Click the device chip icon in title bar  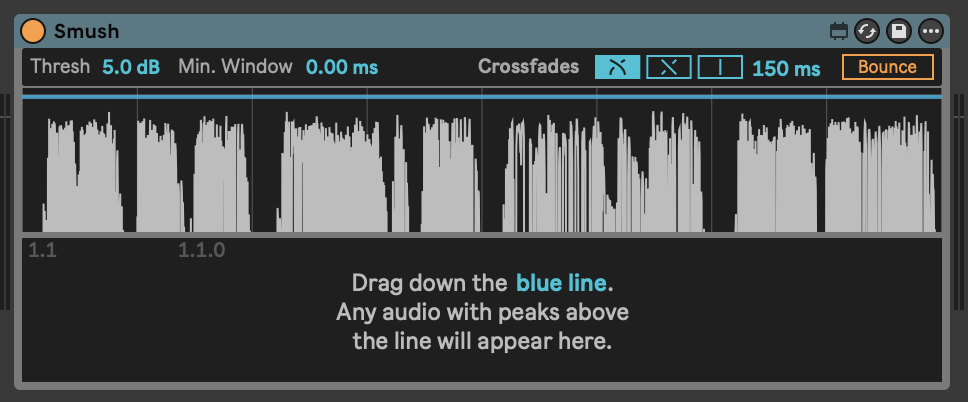(x=839, y=31)
